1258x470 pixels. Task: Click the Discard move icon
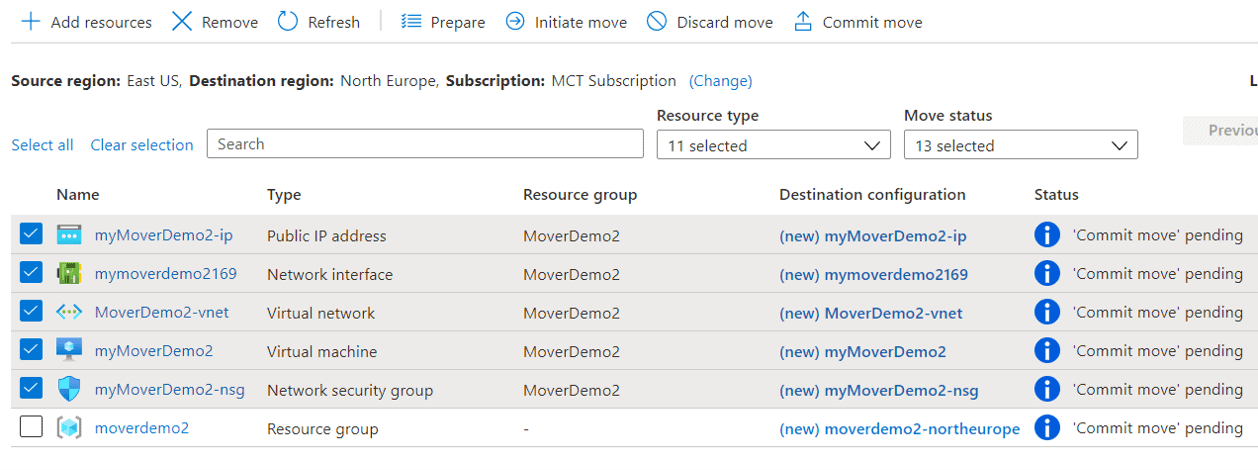[x=657, y=22]
